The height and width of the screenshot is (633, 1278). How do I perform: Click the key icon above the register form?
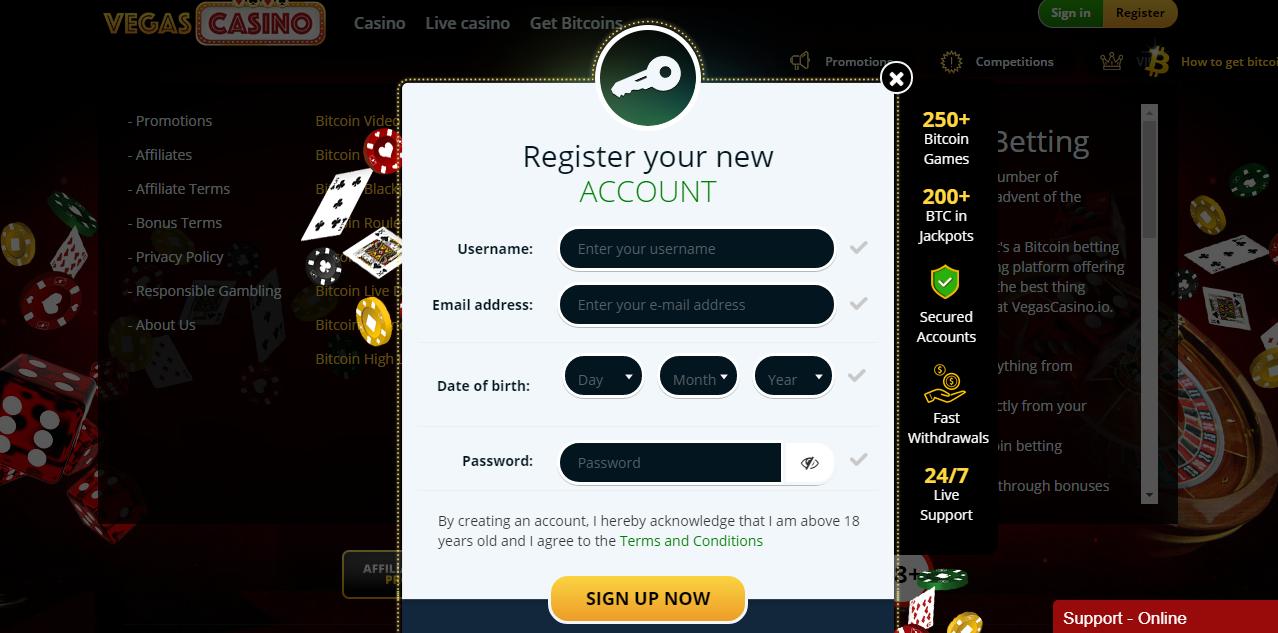647,77
